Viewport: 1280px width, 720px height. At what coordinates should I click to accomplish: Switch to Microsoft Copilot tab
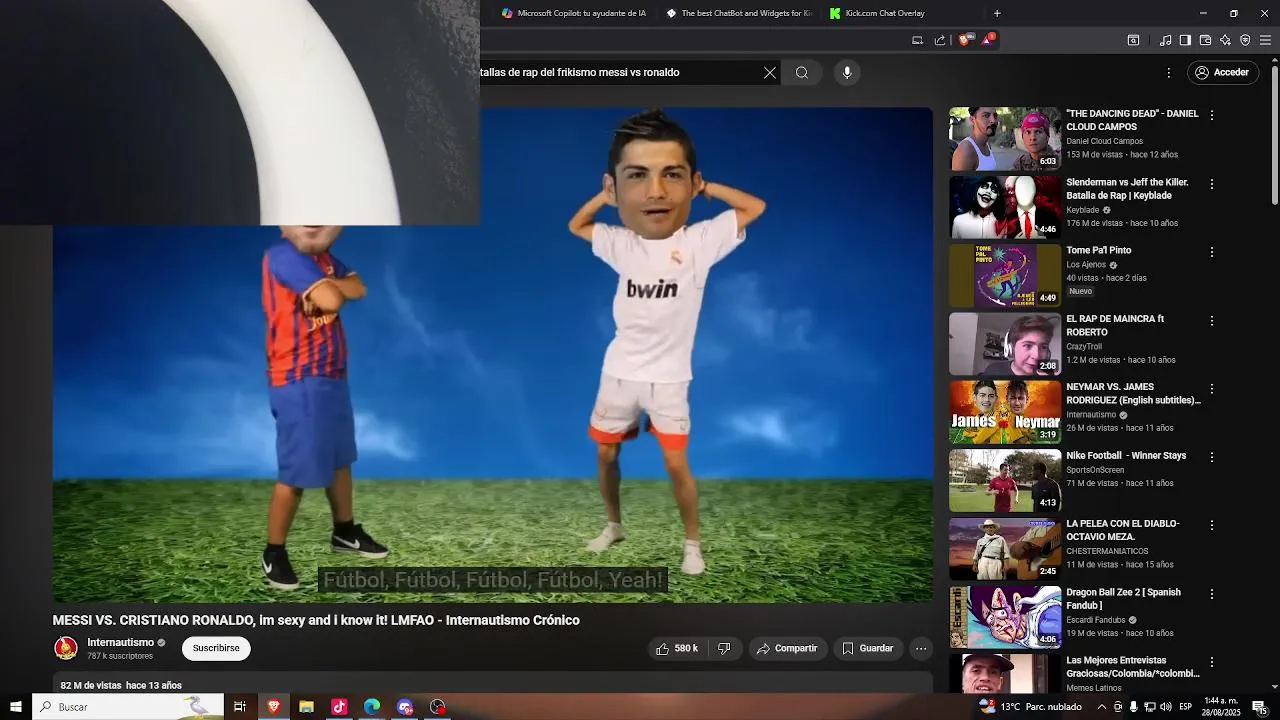tap(573, 13)
